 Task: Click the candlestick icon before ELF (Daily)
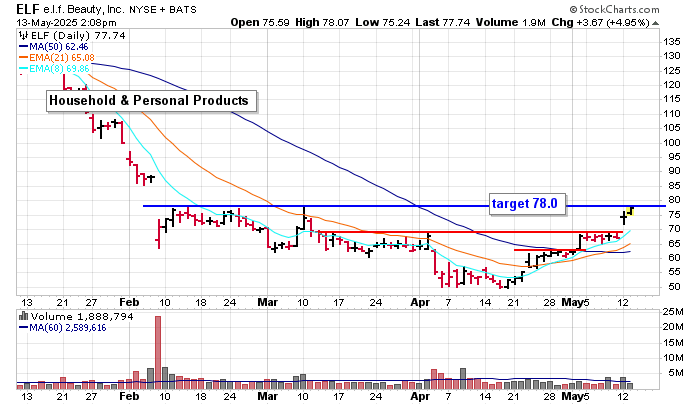point(23,35)
